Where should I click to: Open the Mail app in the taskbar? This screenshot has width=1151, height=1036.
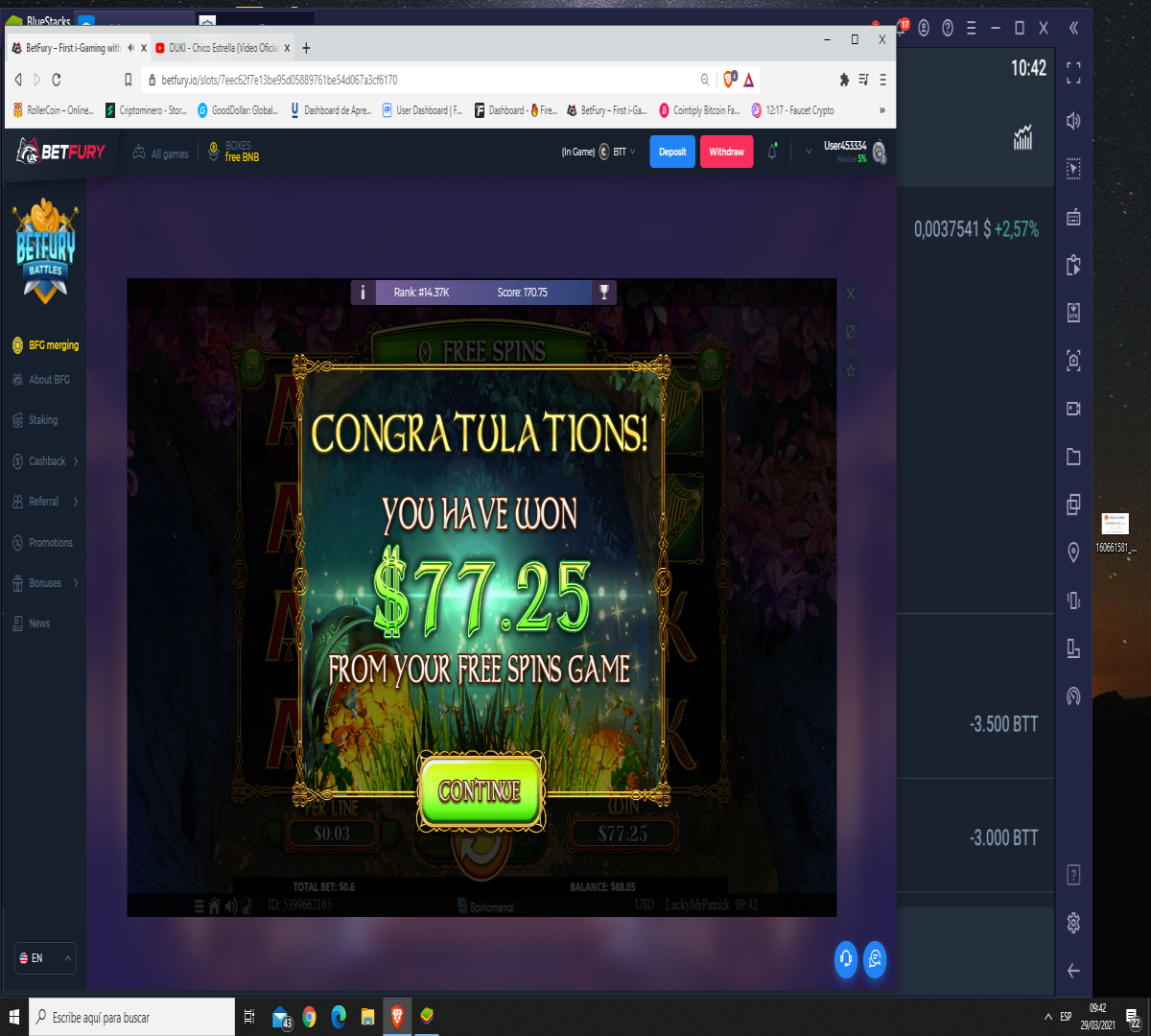pos(281,1017)
